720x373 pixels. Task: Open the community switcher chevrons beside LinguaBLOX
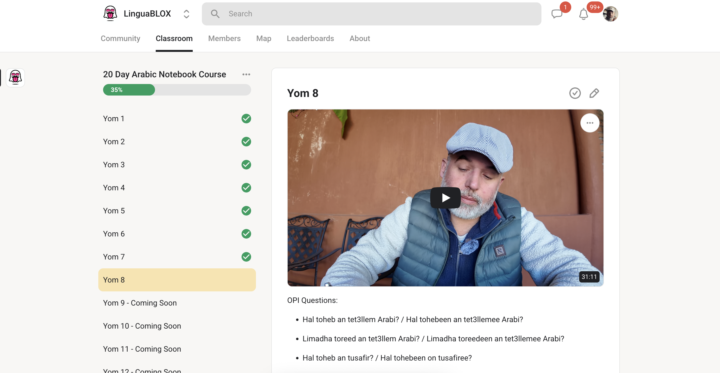point(186,14)
